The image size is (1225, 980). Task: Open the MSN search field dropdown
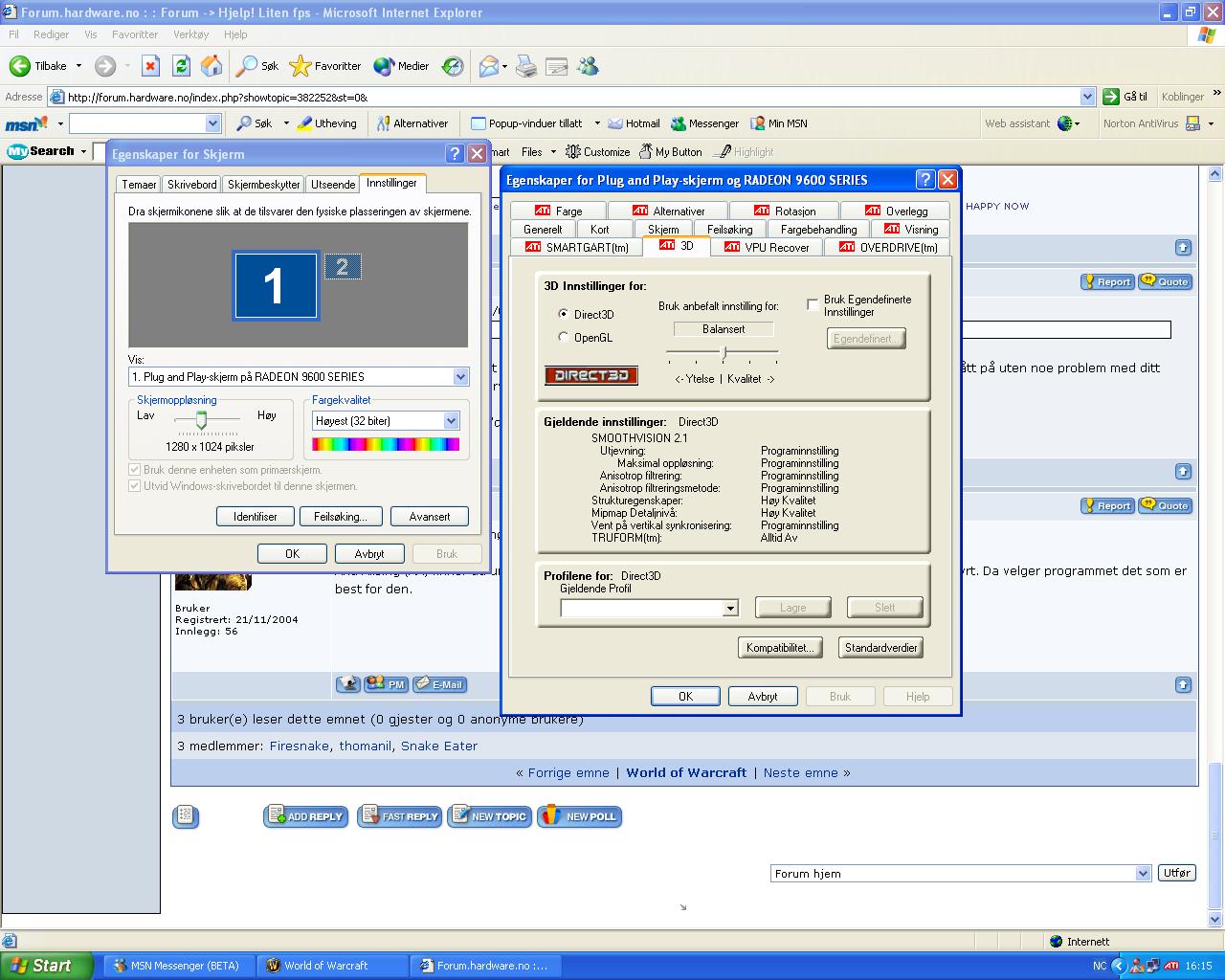point(212,123)
